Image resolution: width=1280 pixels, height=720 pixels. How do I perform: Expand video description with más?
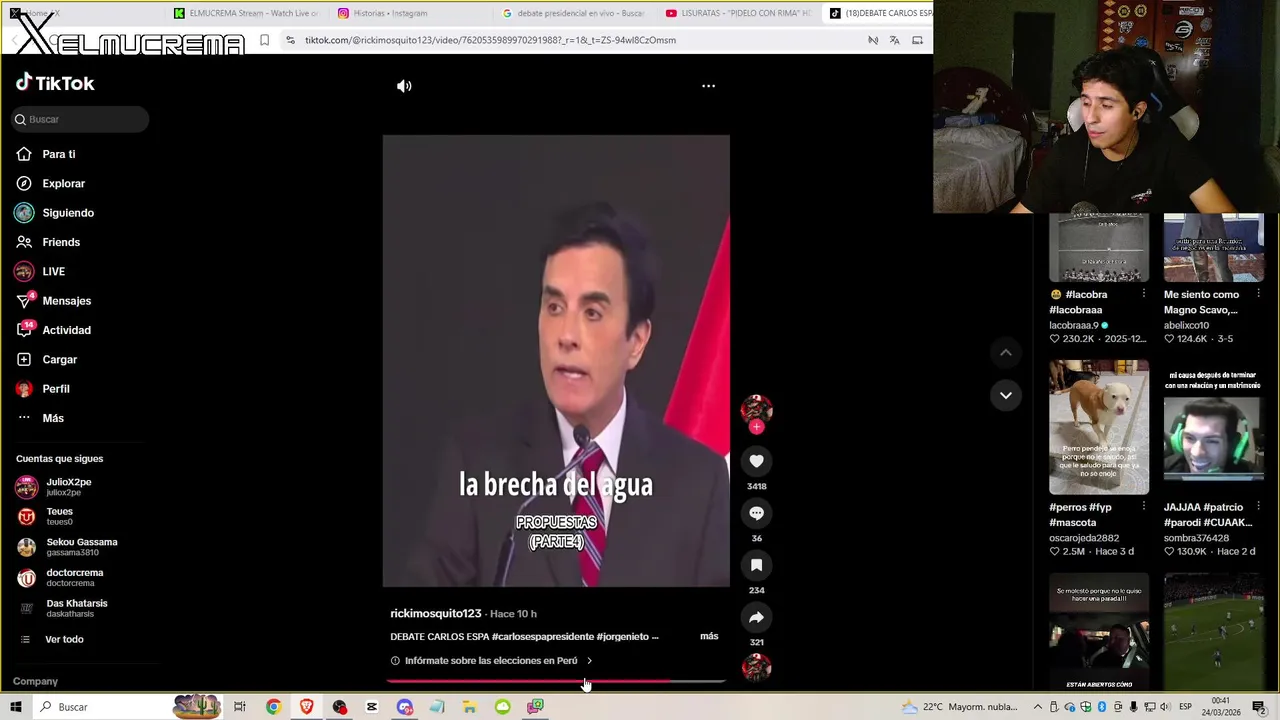tap(709, 636)
